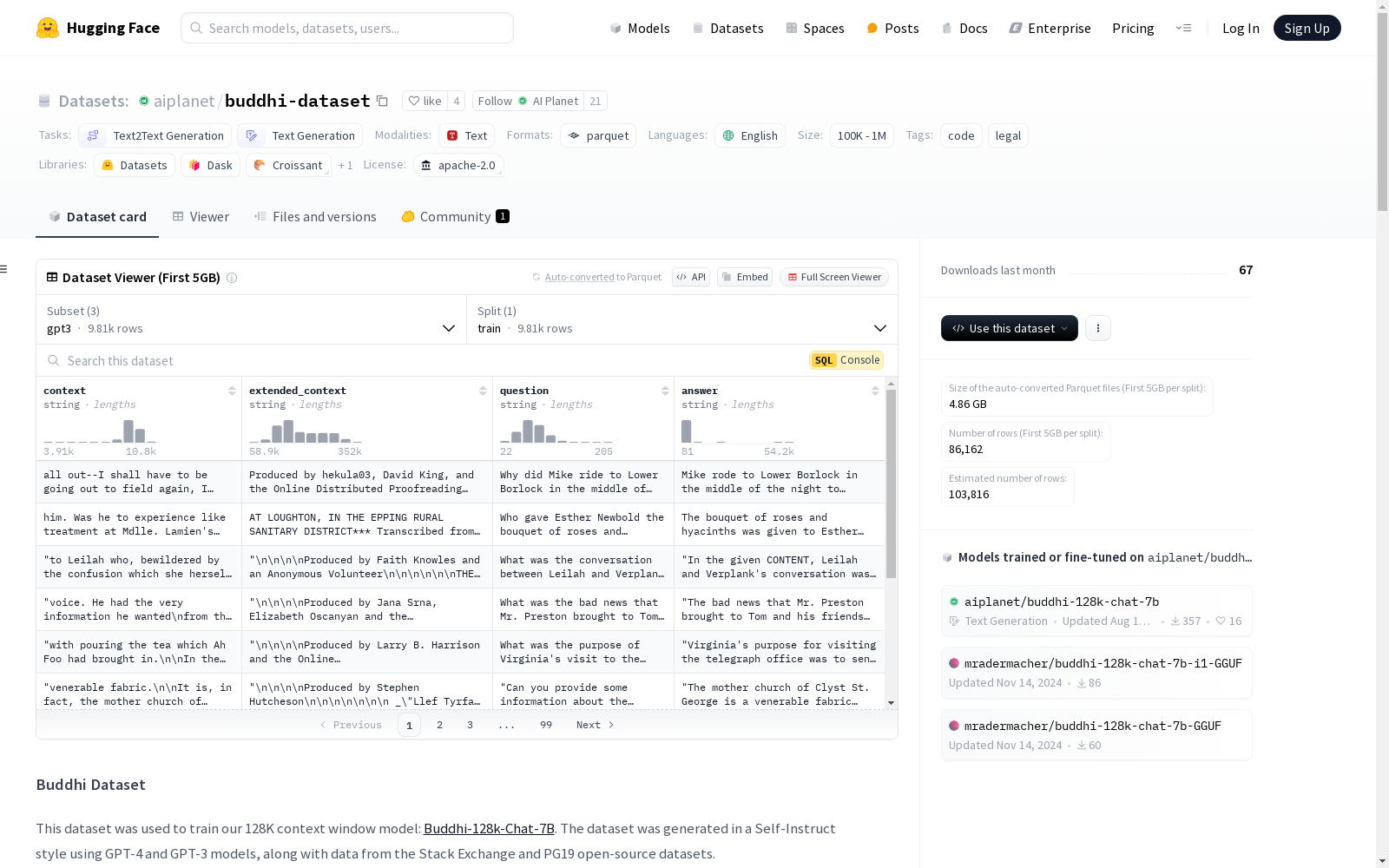Click the question lengths histogram

point(556,431)
